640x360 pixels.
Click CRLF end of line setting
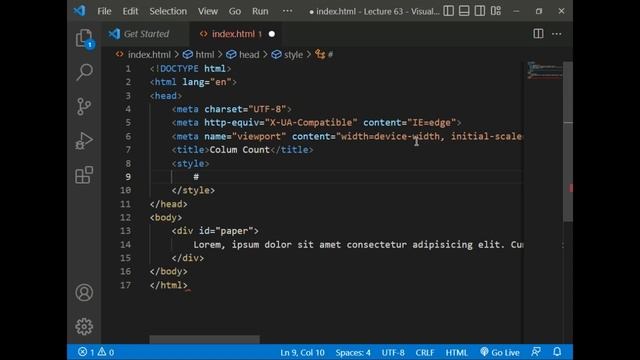click(x=425, y=352)
